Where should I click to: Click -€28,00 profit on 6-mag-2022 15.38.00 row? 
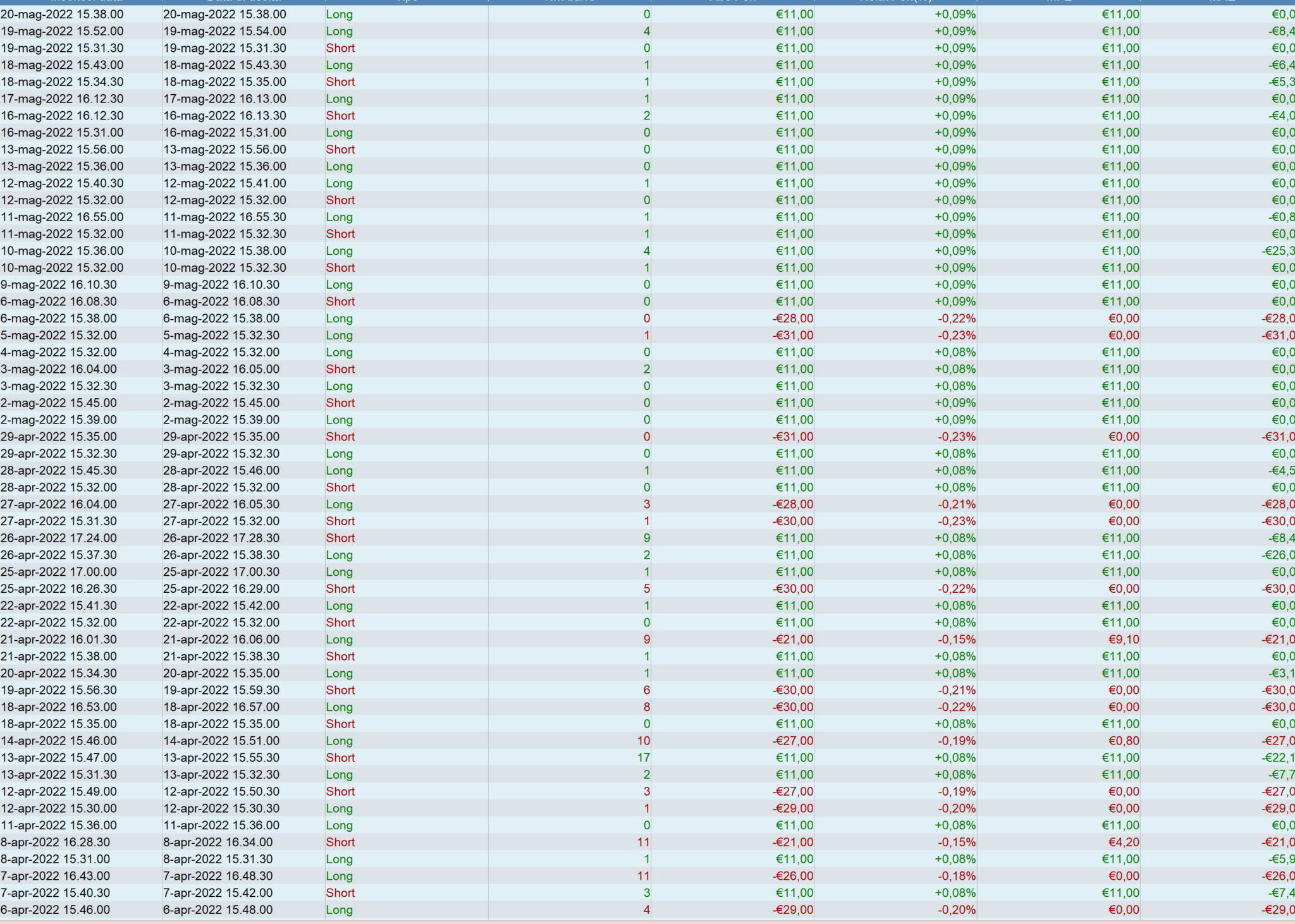point(793,319)
